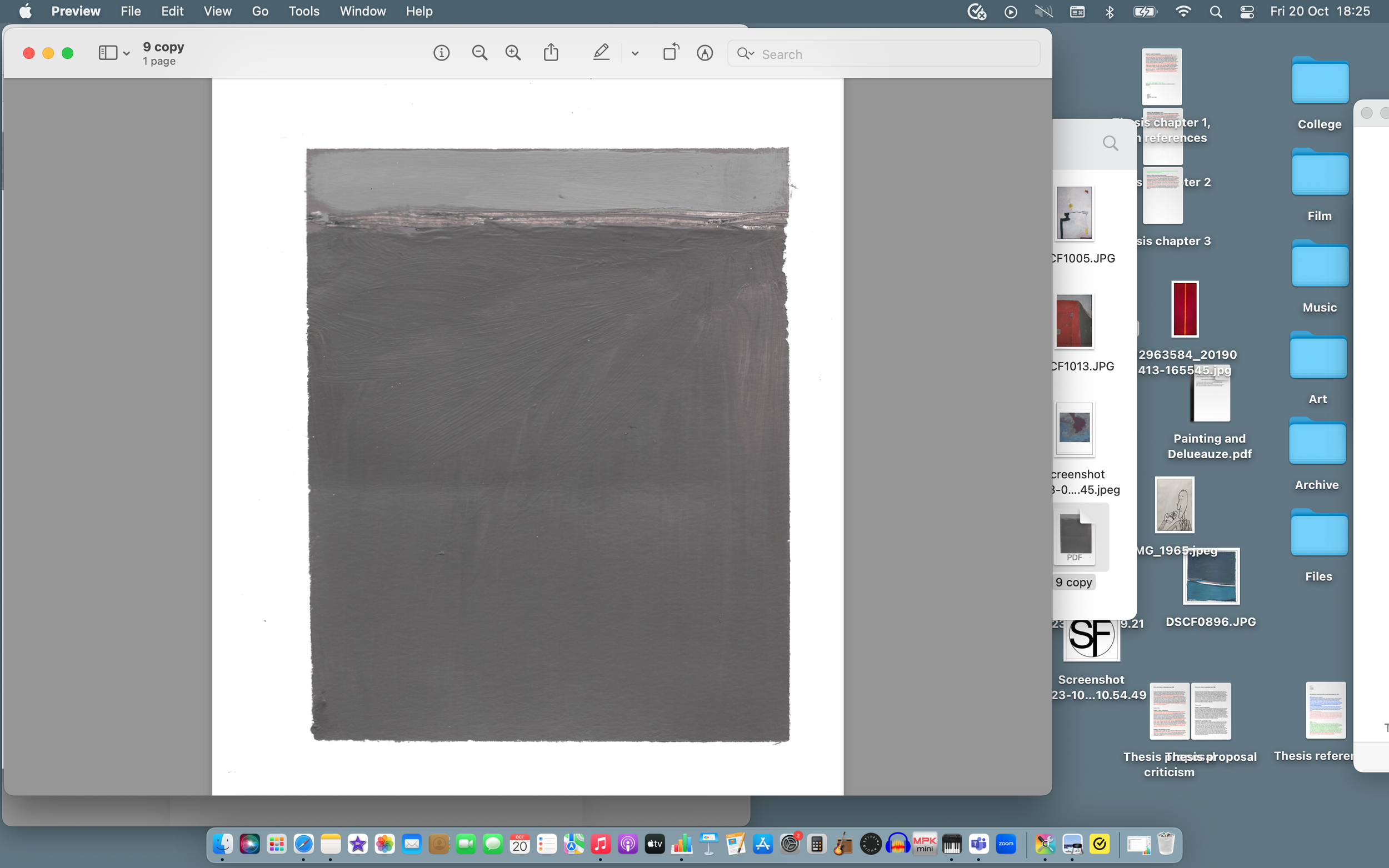Open the View menu

tap(217, 11)
